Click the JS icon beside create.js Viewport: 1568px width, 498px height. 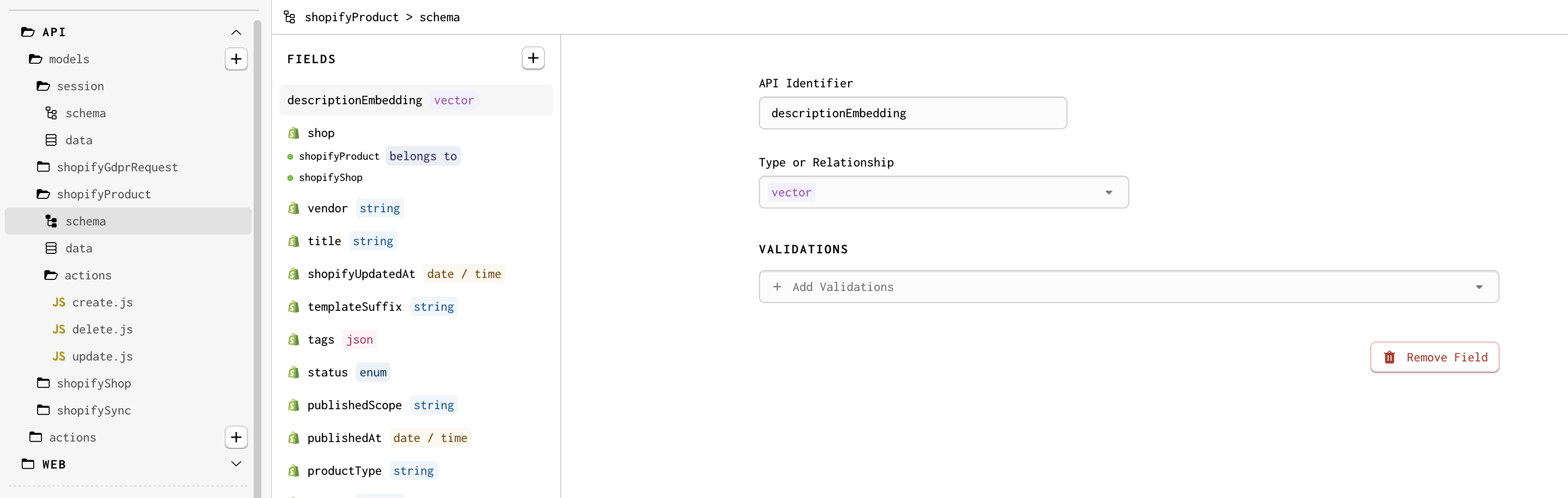(59, 303)
